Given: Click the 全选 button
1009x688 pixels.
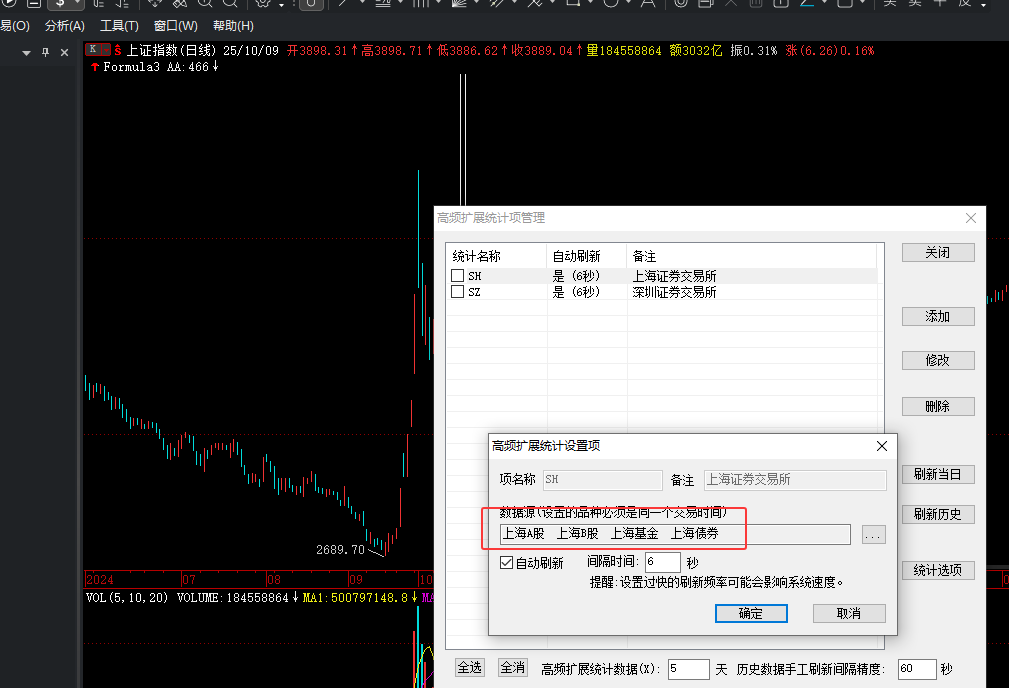Looking at the screenshot, I should 469,667.
